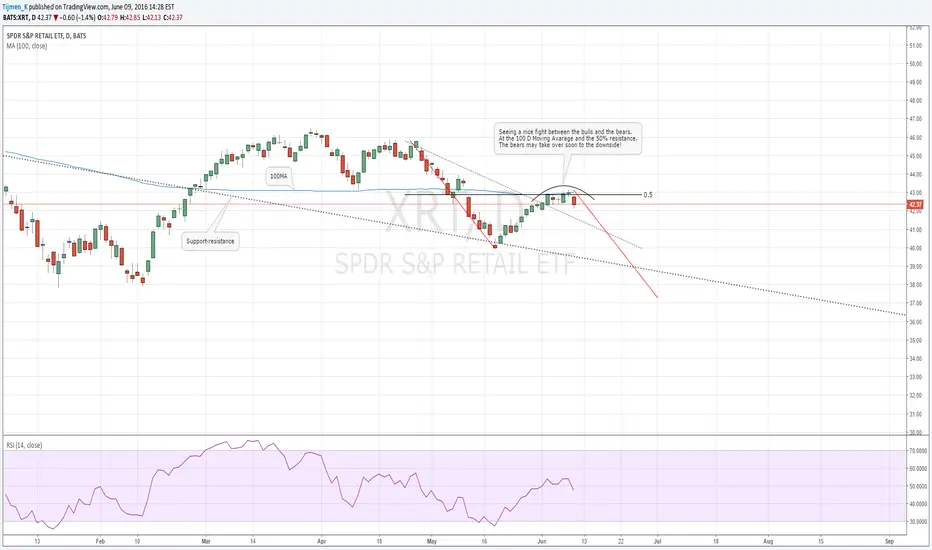The width and height of the screenshot is (932, 550).
Task: Click the Jul label on the date axis
Action: (x=657, y=541)
